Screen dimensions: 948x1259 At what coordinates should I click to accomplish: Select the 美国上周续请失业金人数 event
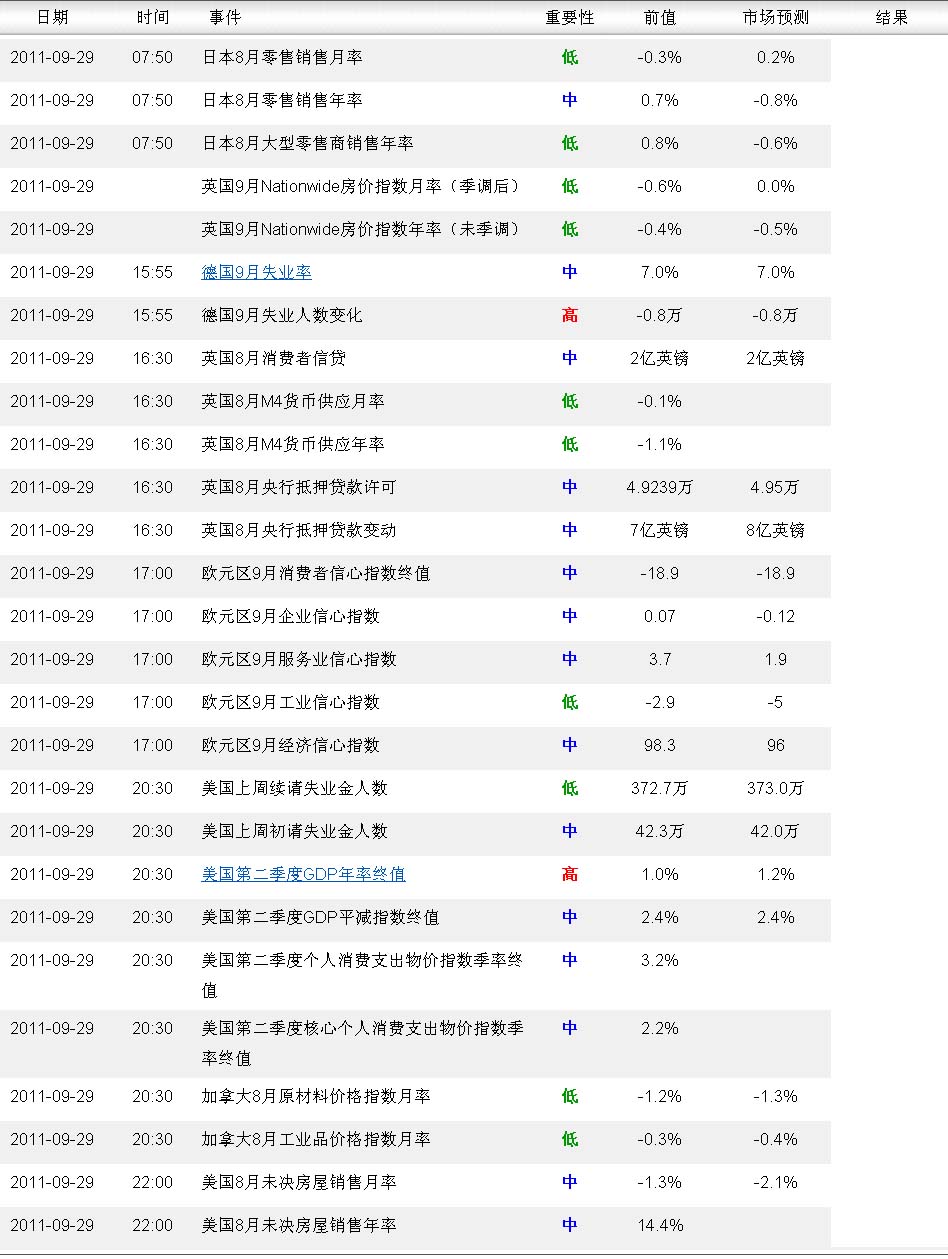point(295,788)
